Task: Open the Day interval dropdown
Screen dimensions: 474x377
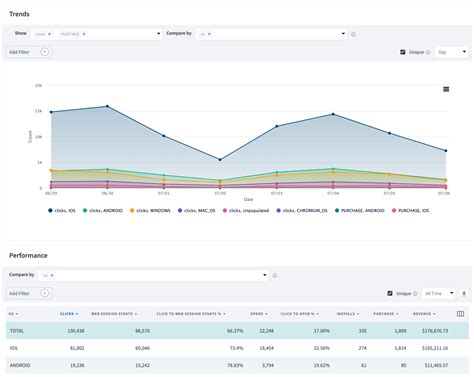Action: [451, 52]
